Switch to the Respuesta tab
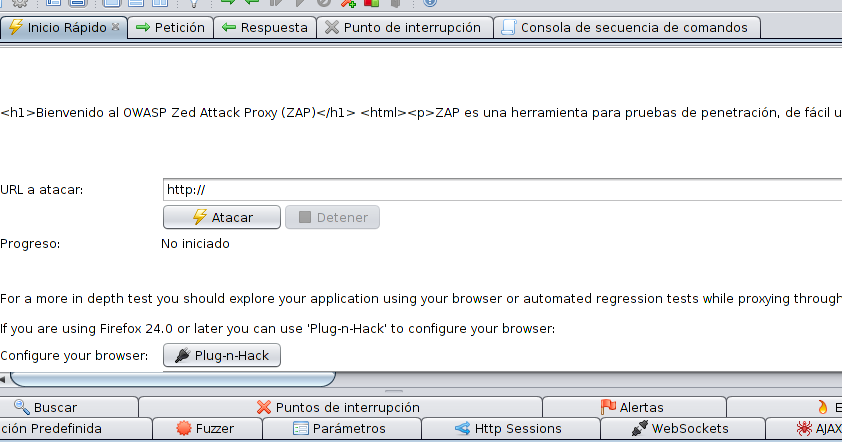Viewport: 842px width, 442px height. click(265, 27)
